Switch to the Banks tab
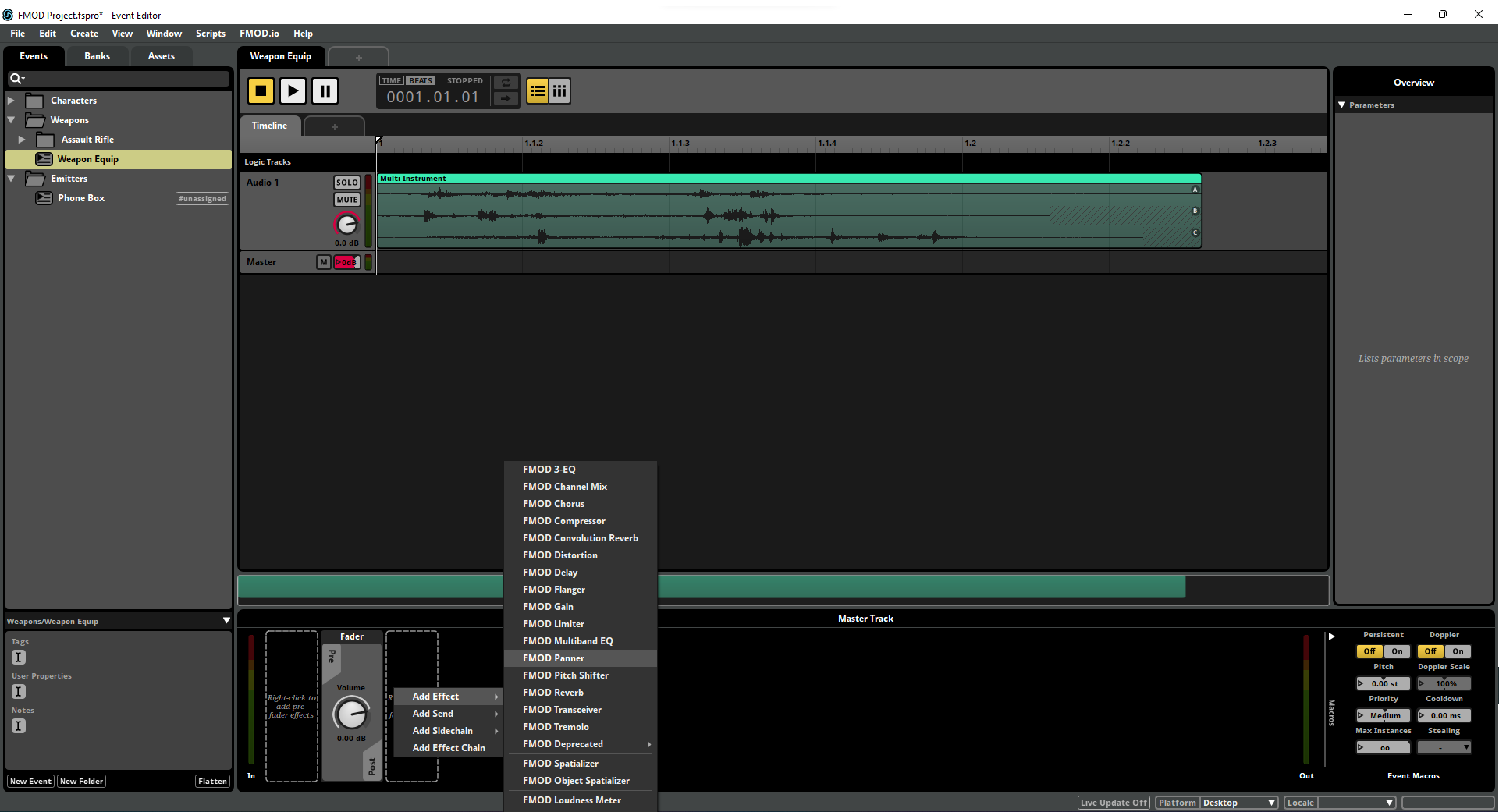1499x812 pixels. click(x=98, y=56)
